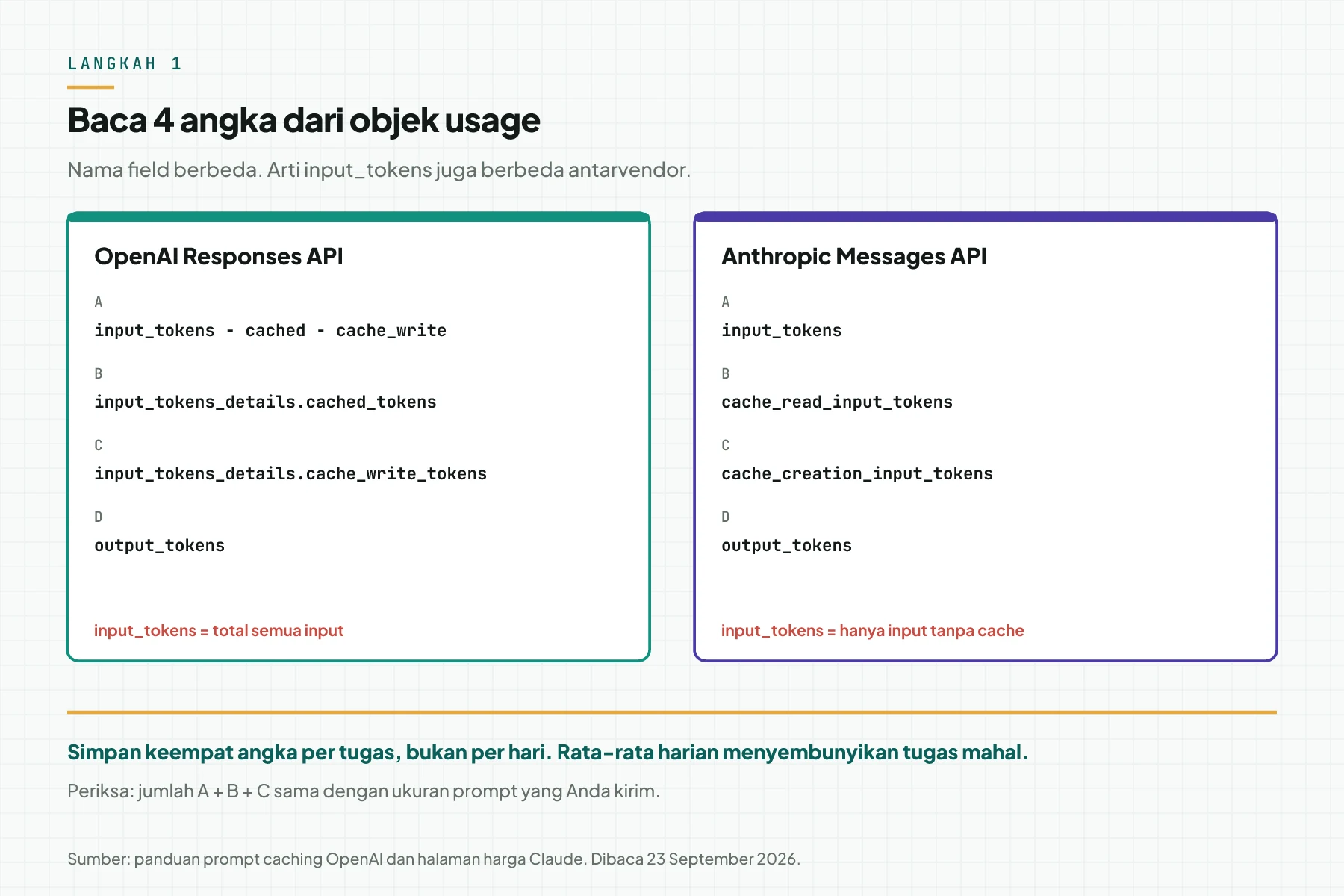Click label 'C' in the Anthropic card
1344x896 pixels.
pyautogui.click(x=726, y=445)
